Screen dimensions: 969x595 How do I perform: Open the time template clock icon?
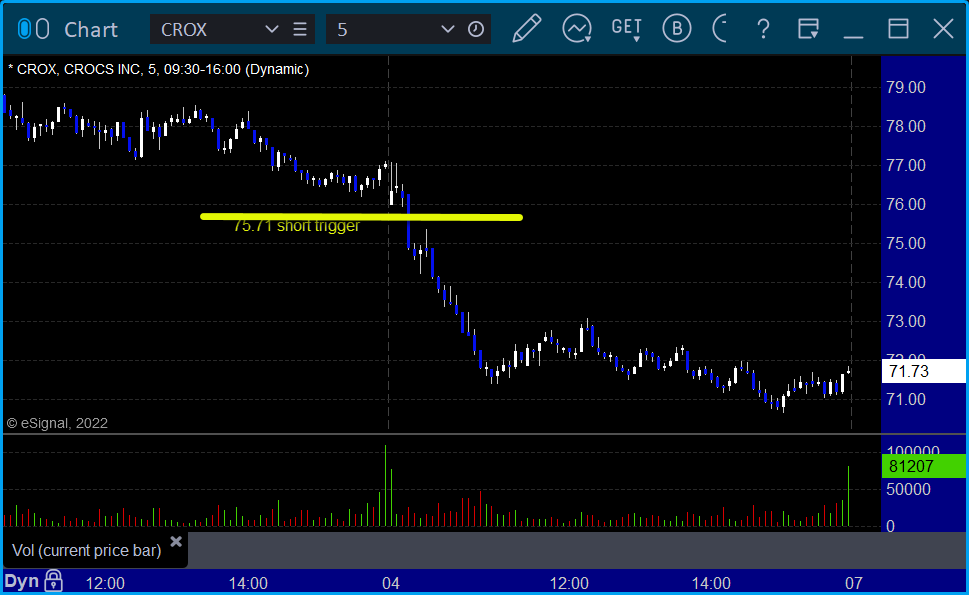476,29
